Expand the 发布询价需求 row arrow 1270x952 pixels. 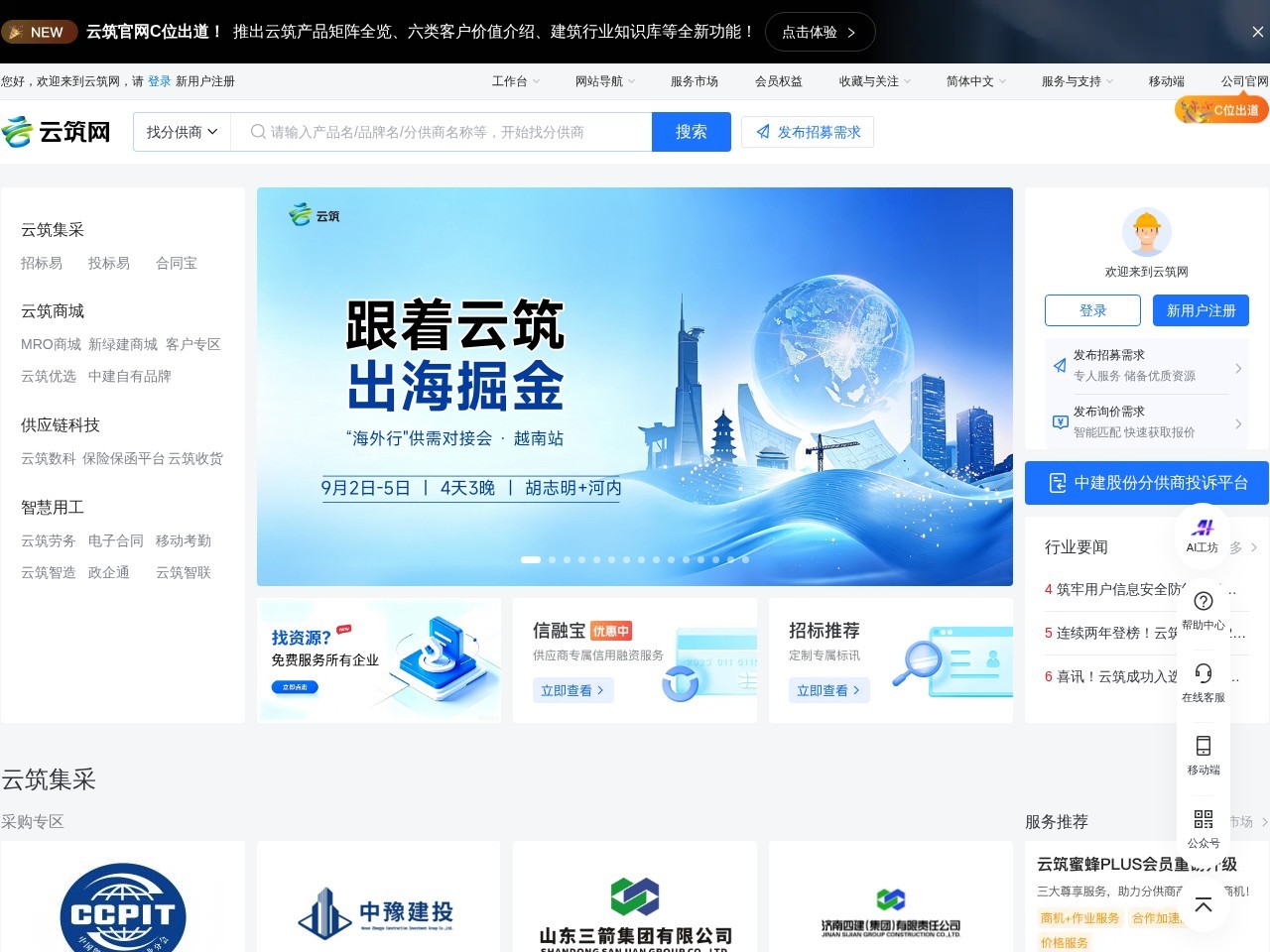point(1238,423)
